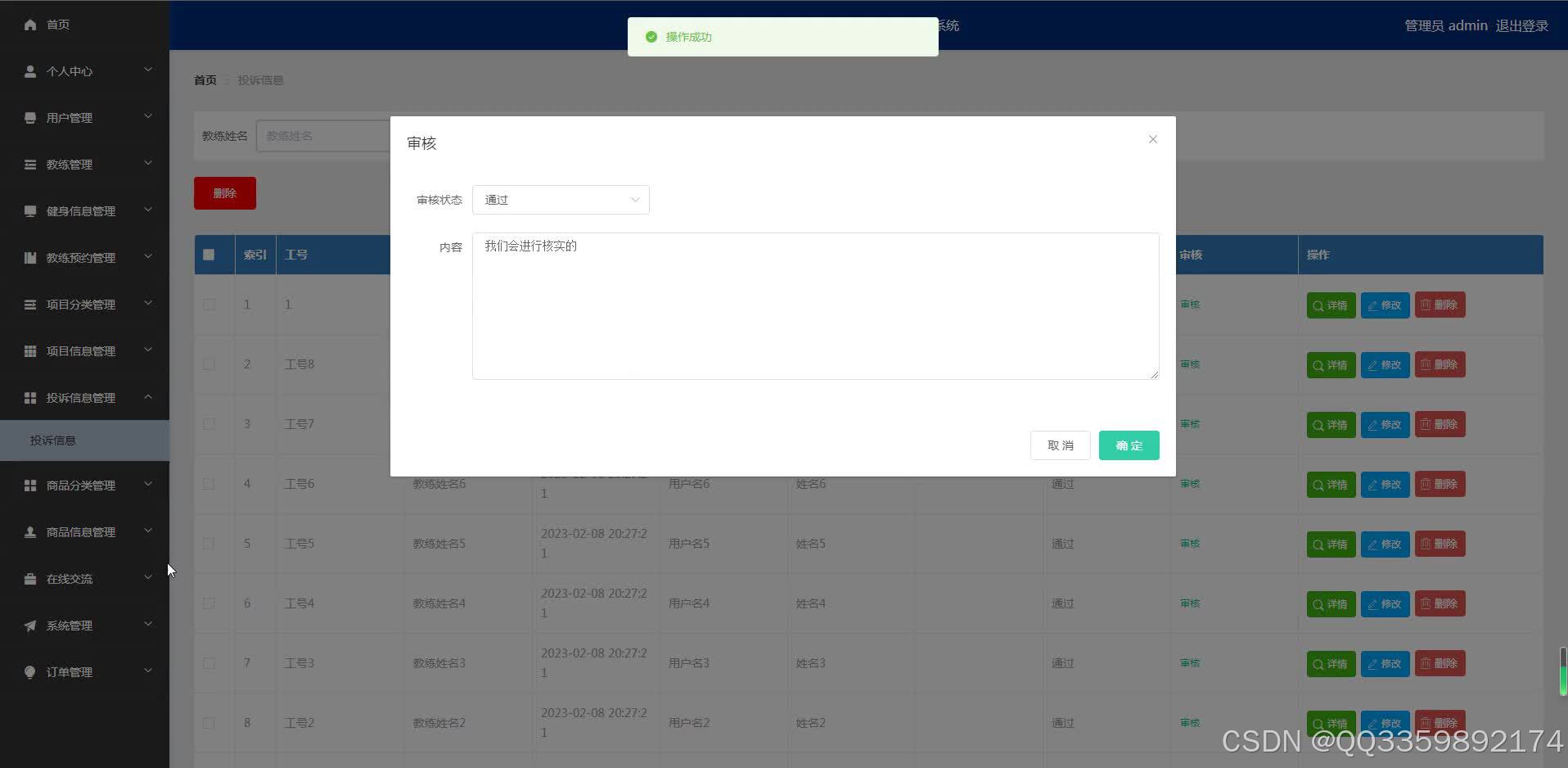This screenshot has height=768, width=1568.
Task: Check the checkbox for row 工号4
Action: click(209, 603)
